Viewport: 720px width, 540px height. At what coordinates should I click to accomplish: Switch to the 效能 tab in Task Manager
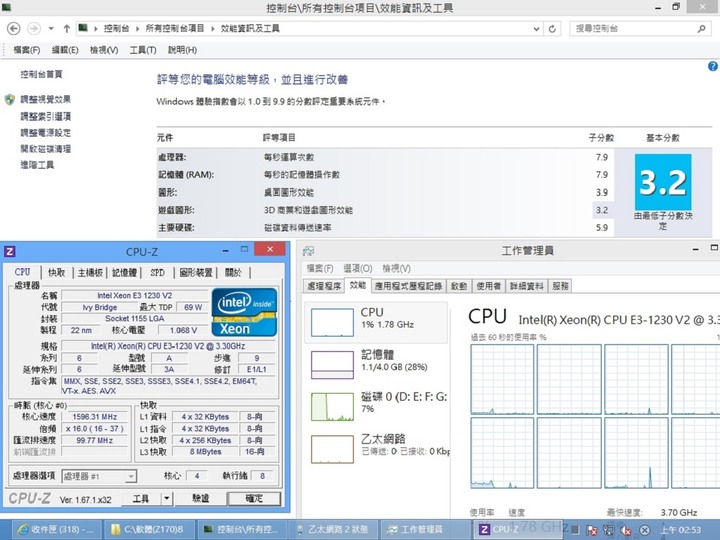358,285
